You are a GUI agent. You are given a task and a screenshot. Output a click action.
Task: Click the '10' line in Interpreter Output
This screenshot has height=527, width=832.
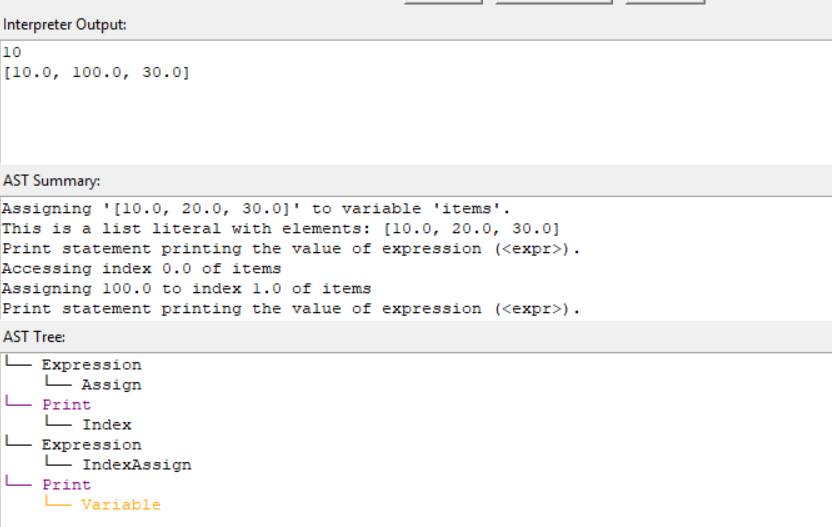click(12, 52)
